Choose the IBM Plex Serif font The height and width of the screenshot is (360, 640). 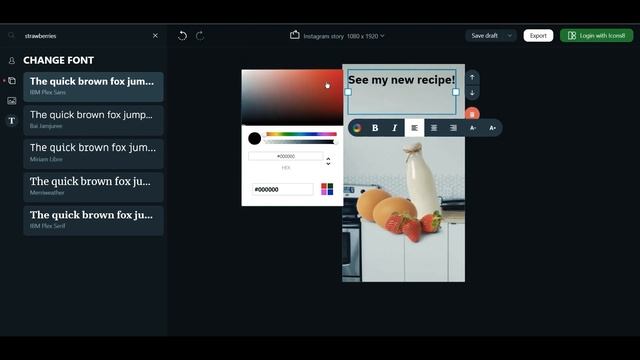93,220
